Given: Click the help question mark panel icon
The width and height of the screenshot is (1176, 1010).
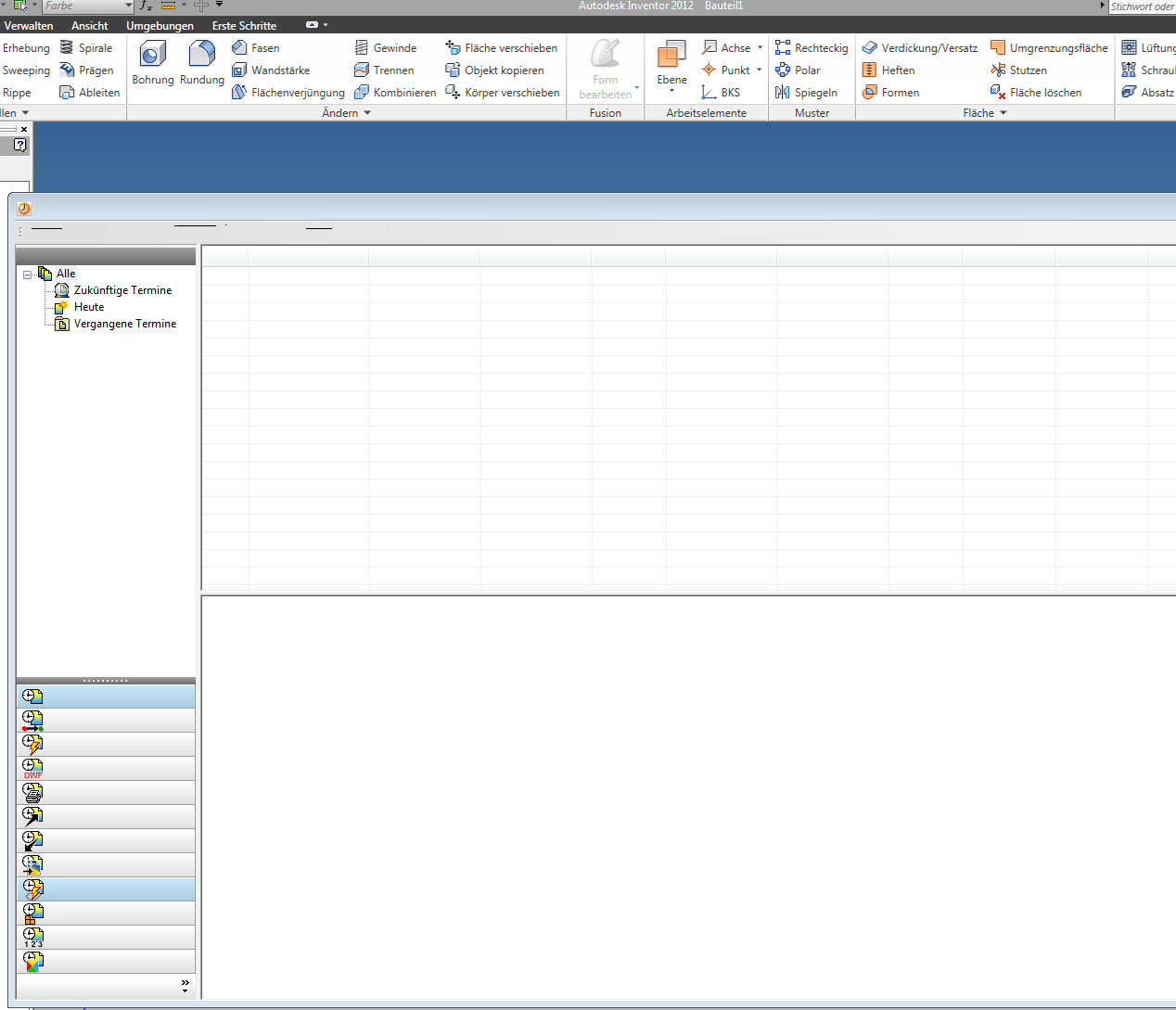Looking at the screenshot, I should [x=20, y=145].
